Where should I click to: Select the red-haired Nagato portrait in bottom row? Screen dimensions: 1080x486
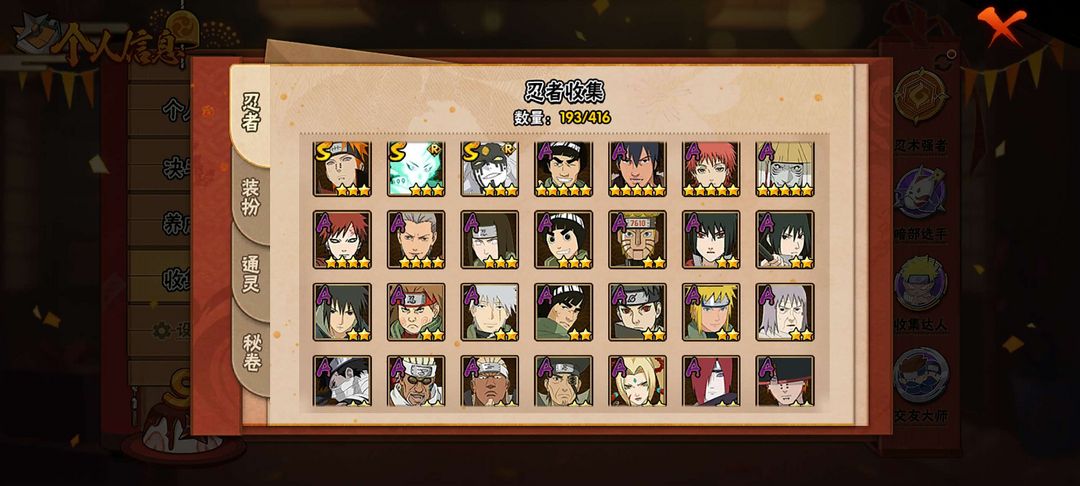point(712,381)
